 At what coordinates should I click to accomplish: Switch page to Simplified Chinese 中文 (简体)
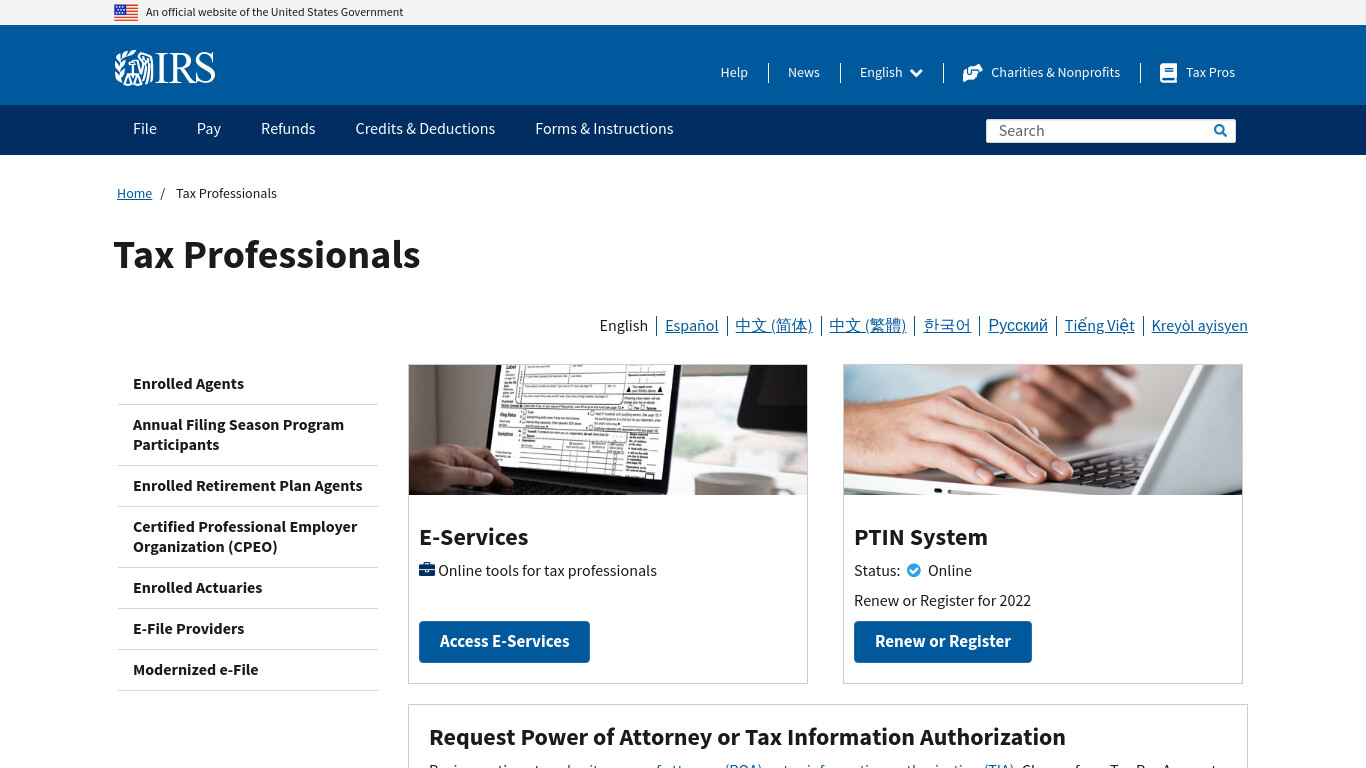coord(774,326)
